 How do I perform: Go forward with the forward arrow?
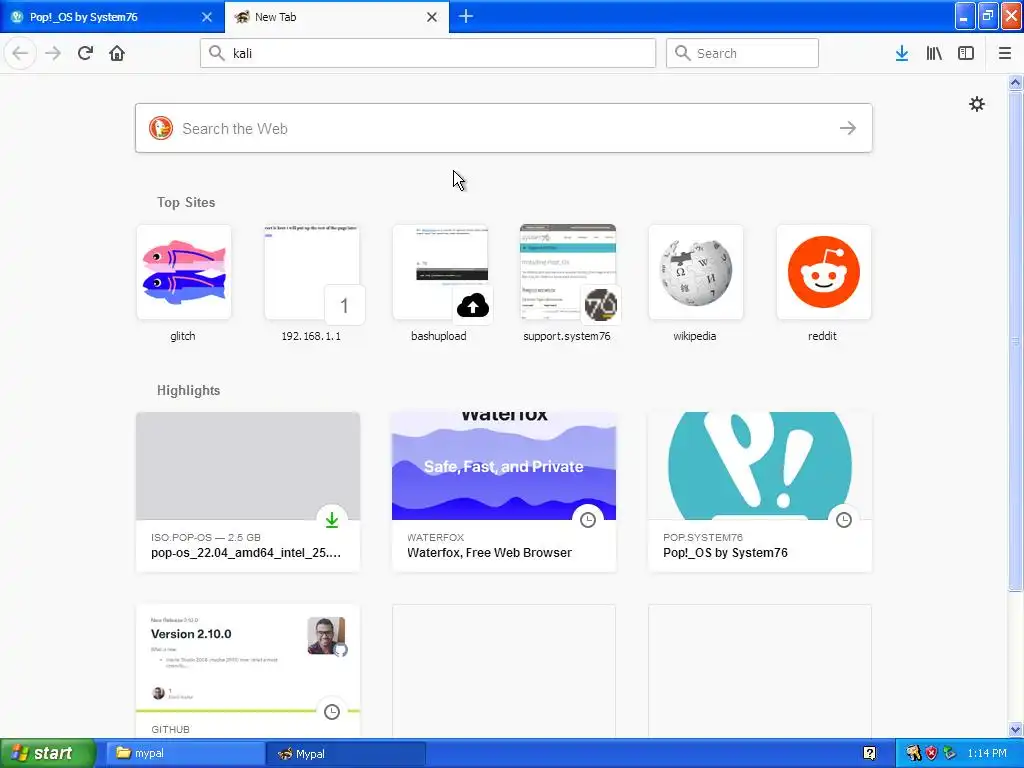pyautogui.click(x=53, y=53)
